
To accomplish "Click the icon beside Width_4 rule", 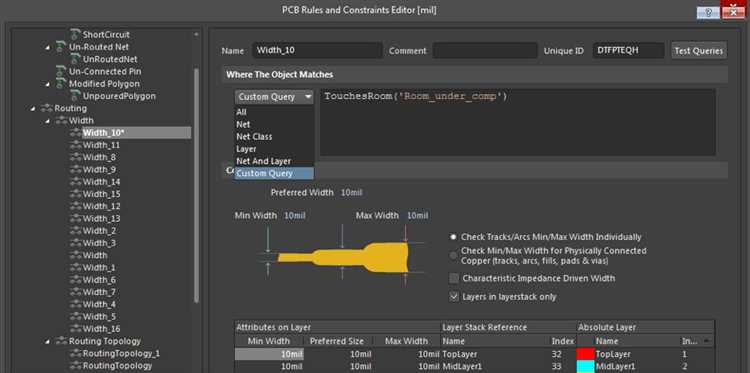I will [76, 304].
